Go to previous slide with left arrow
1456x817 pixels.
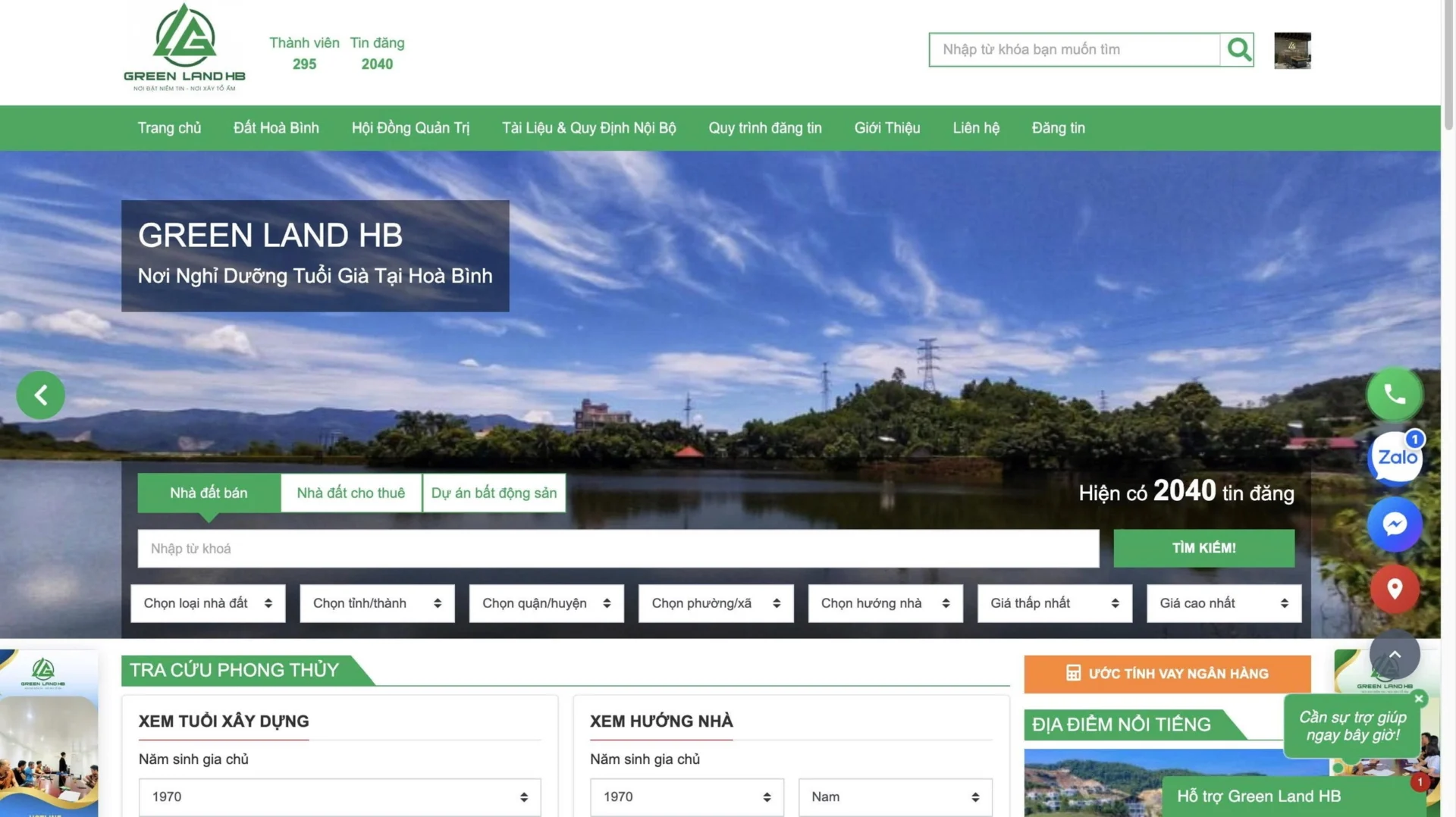(40, 395)
